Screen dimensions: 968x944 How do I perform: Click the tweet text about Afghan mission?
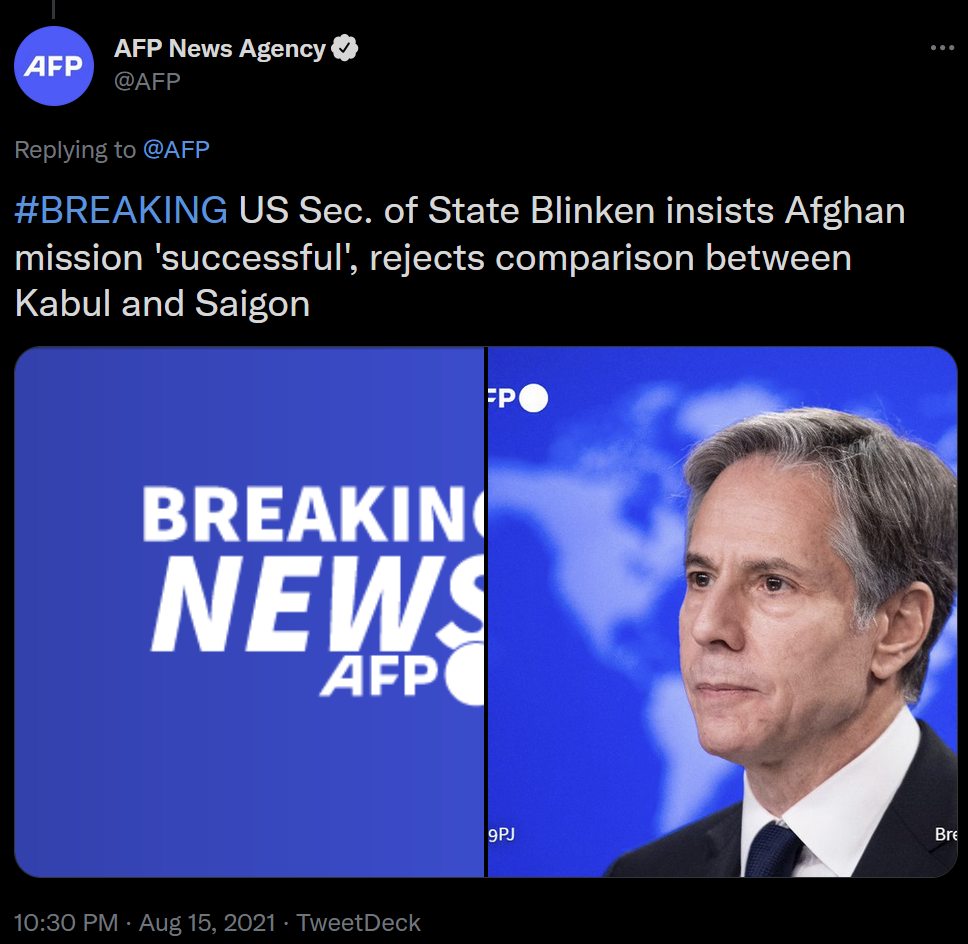(460, 257)
